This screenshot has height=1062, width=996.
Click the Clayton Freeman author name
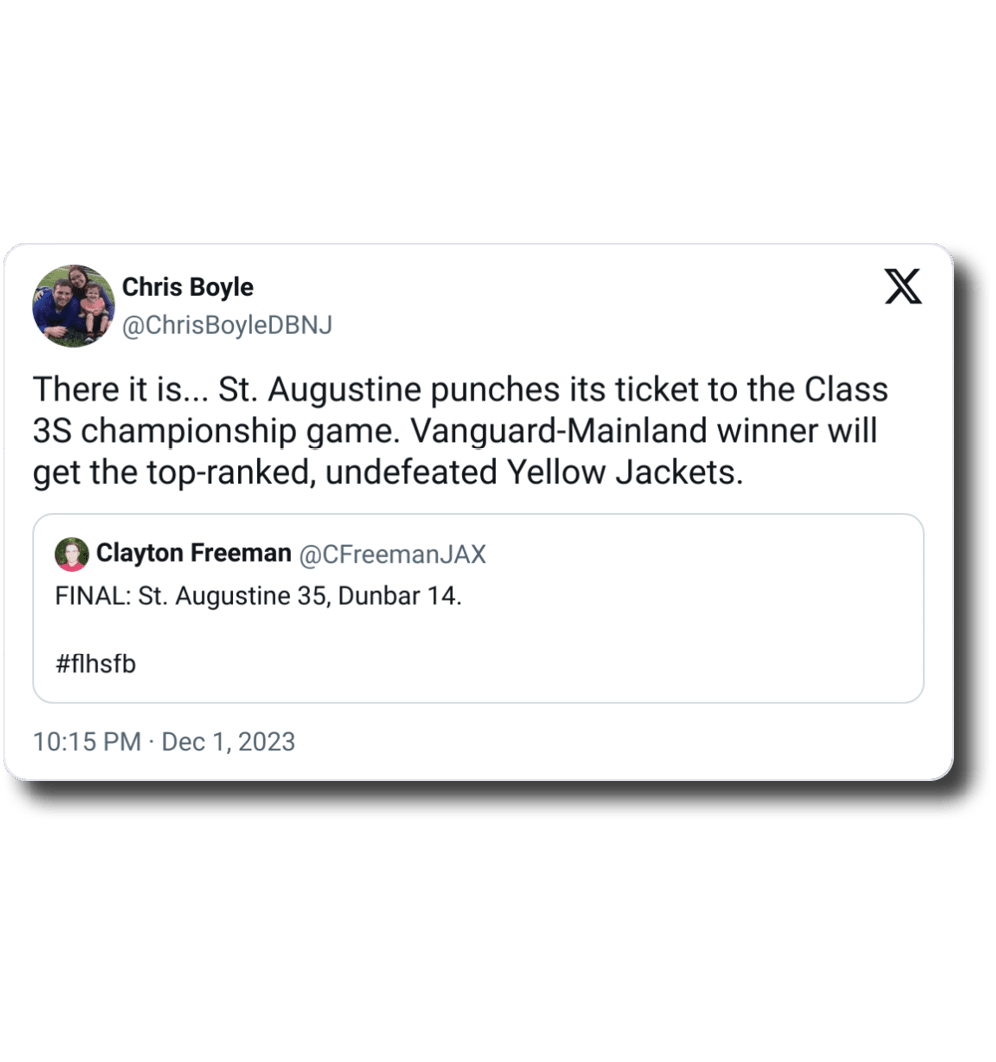tap(194, 553)
